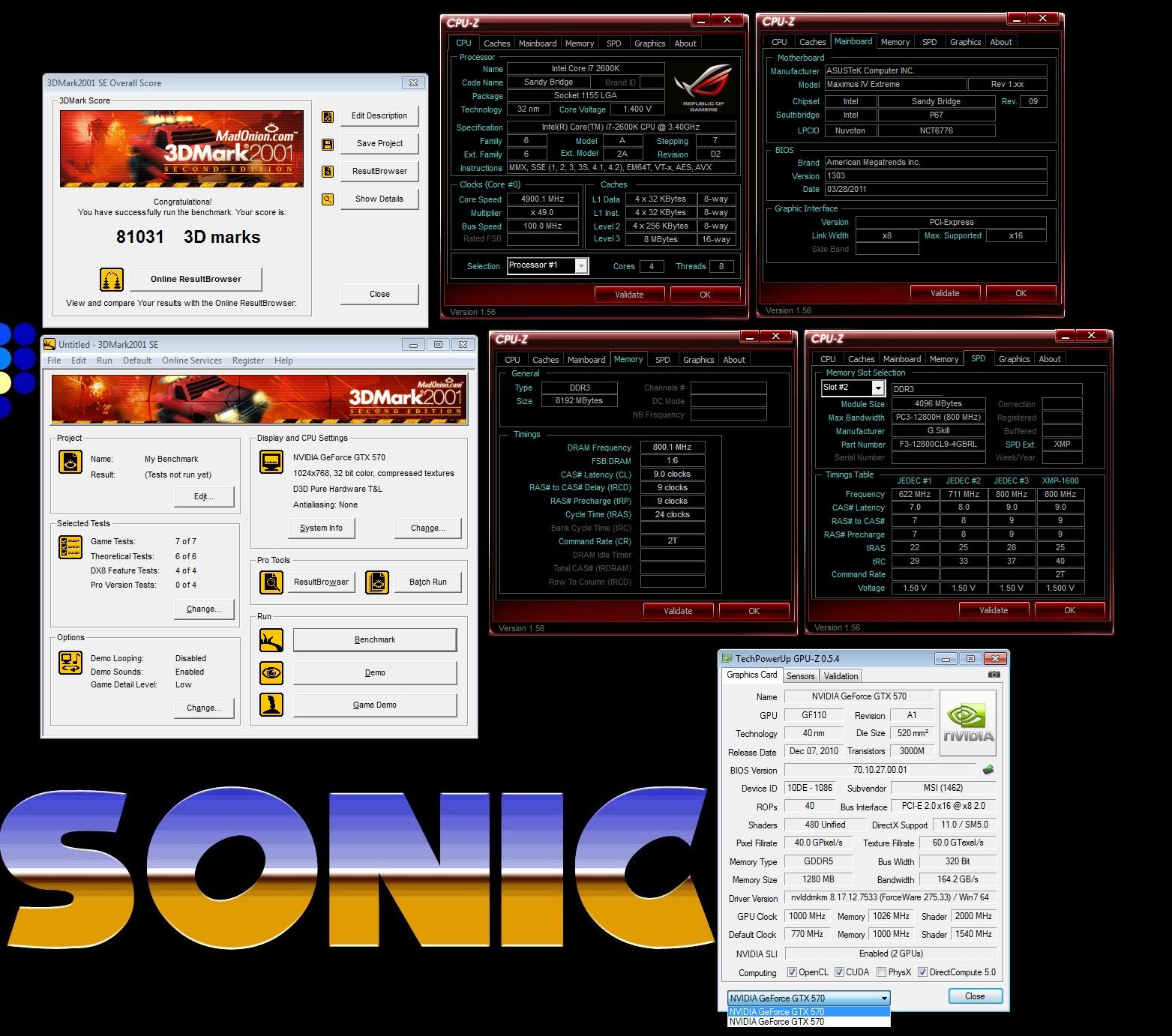
Task: Open About tab in the CPU-Z SPD window
Action: point(1050,359)
